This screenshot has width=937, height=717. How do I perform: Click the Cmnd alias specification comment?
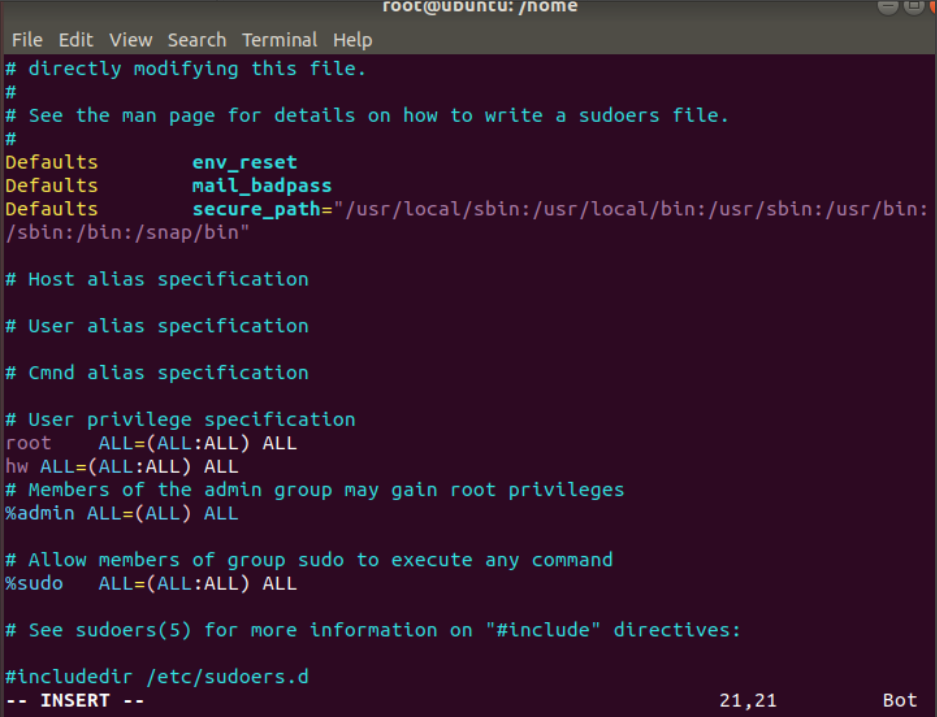point(157,373)
